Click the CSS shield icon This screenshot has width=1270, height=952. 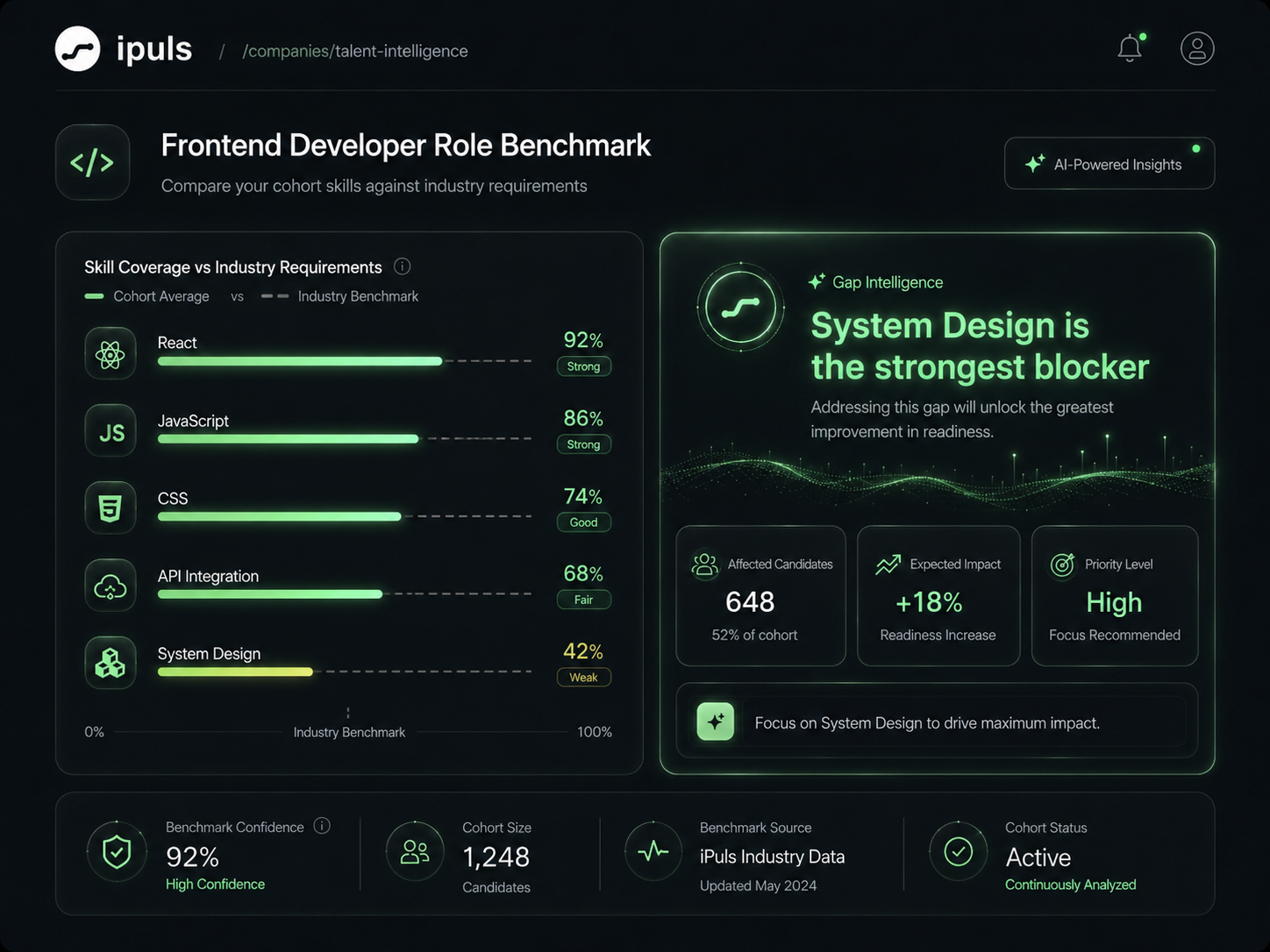(111, 508)
